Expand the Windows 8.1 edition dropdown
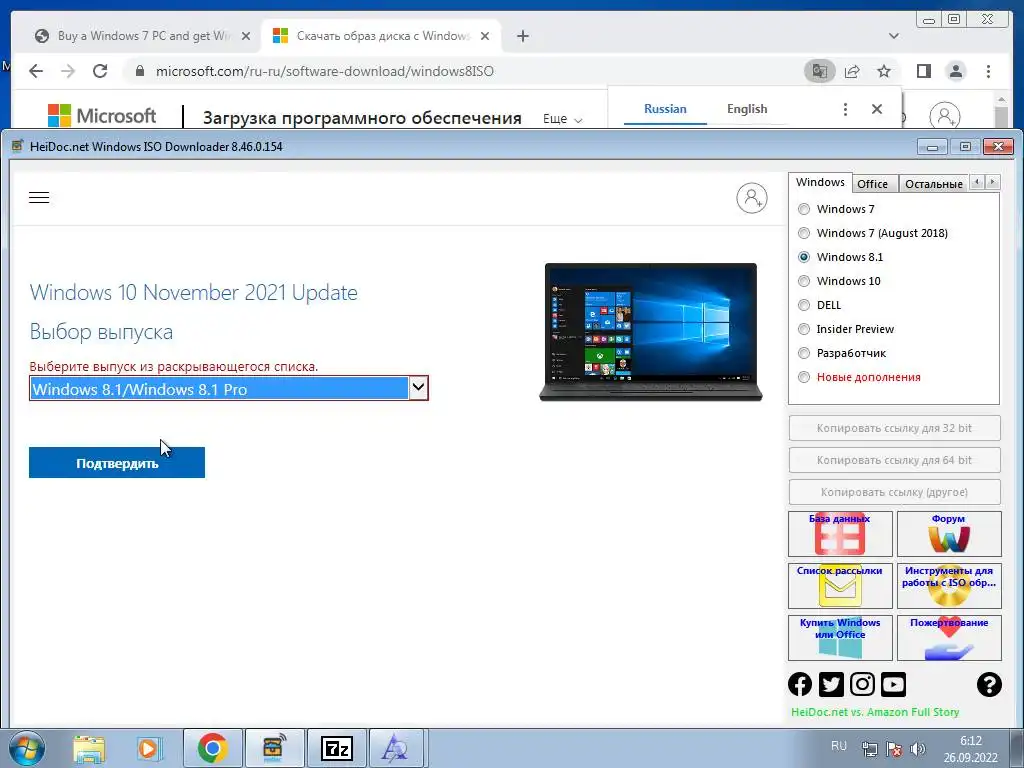Viewport: 1024px width, 768px height. [418, 388]
